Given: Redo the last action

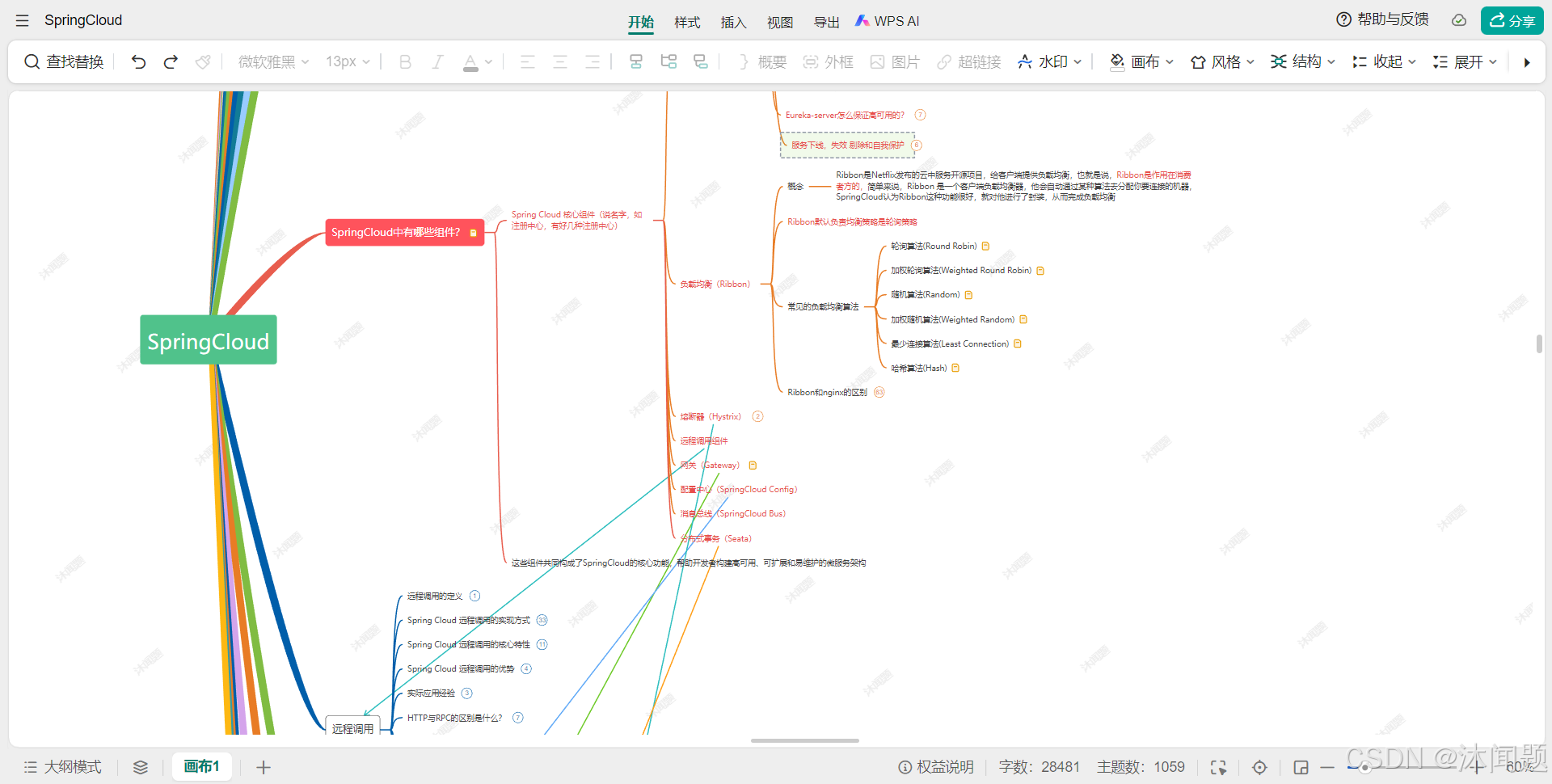Looking at the screenshot, I should [171, 62].
